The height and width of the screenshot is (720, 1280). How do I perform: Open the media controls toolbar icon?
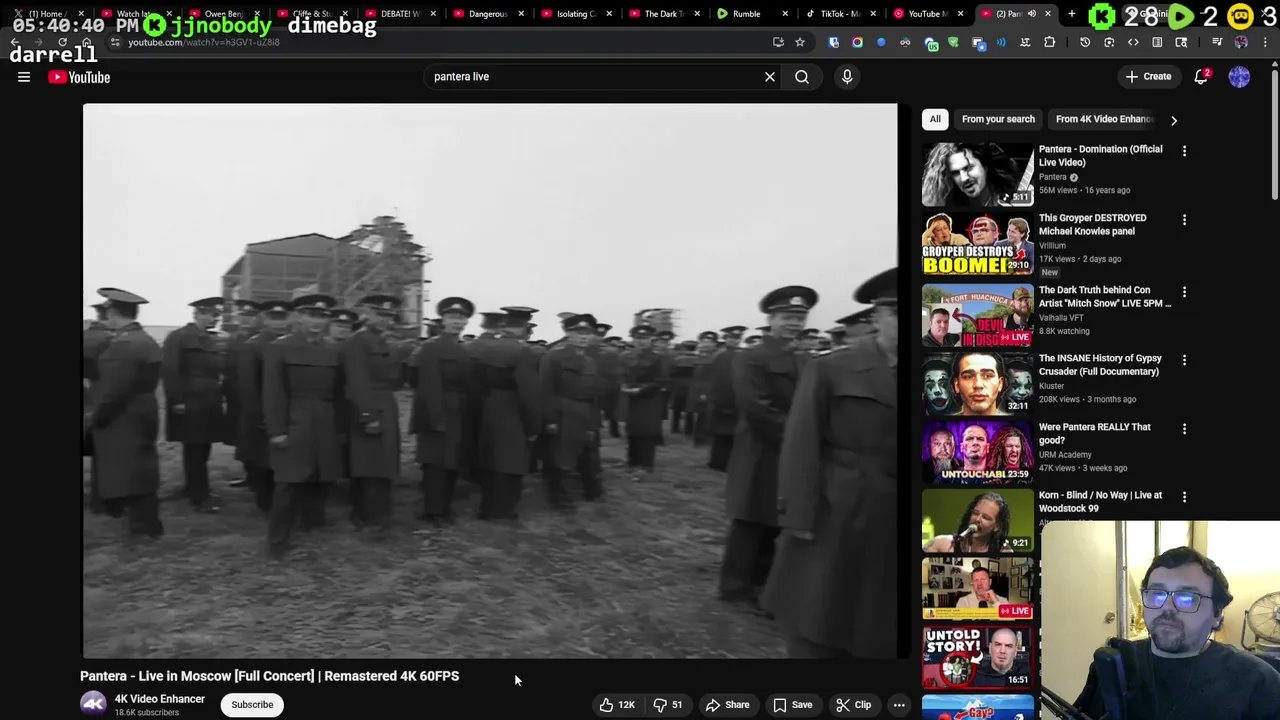[1217, 42]
